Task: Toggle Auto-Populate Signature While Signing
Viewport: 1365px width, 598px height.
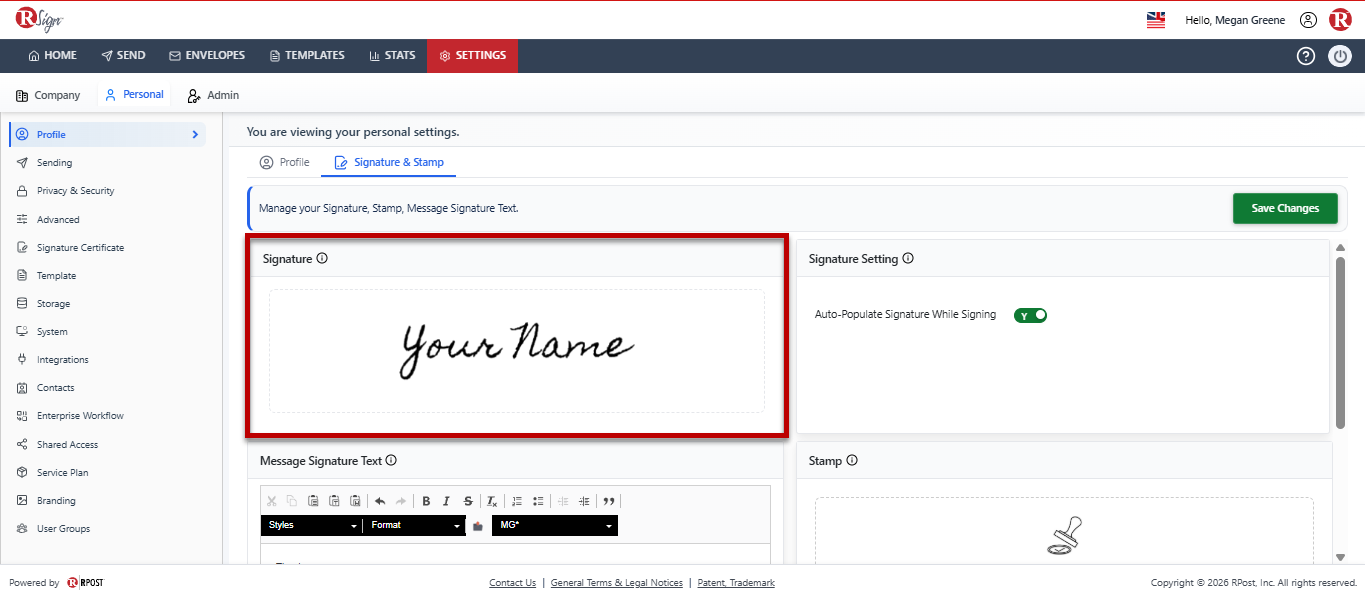Action: 1030,315
